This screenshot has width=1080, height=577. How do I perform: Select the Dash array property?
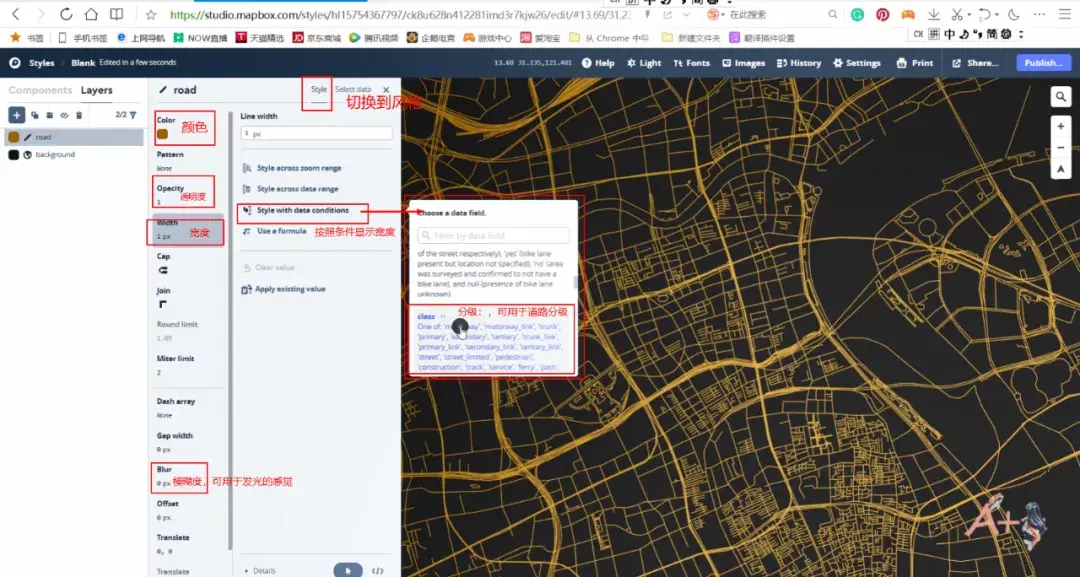pyautogui.click(x=189, y=408)
